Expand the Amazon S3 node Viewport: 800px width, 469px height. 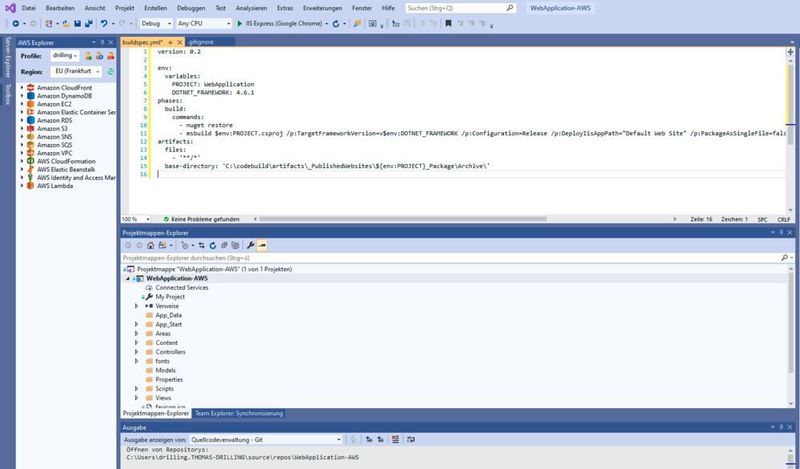[22, 129]
